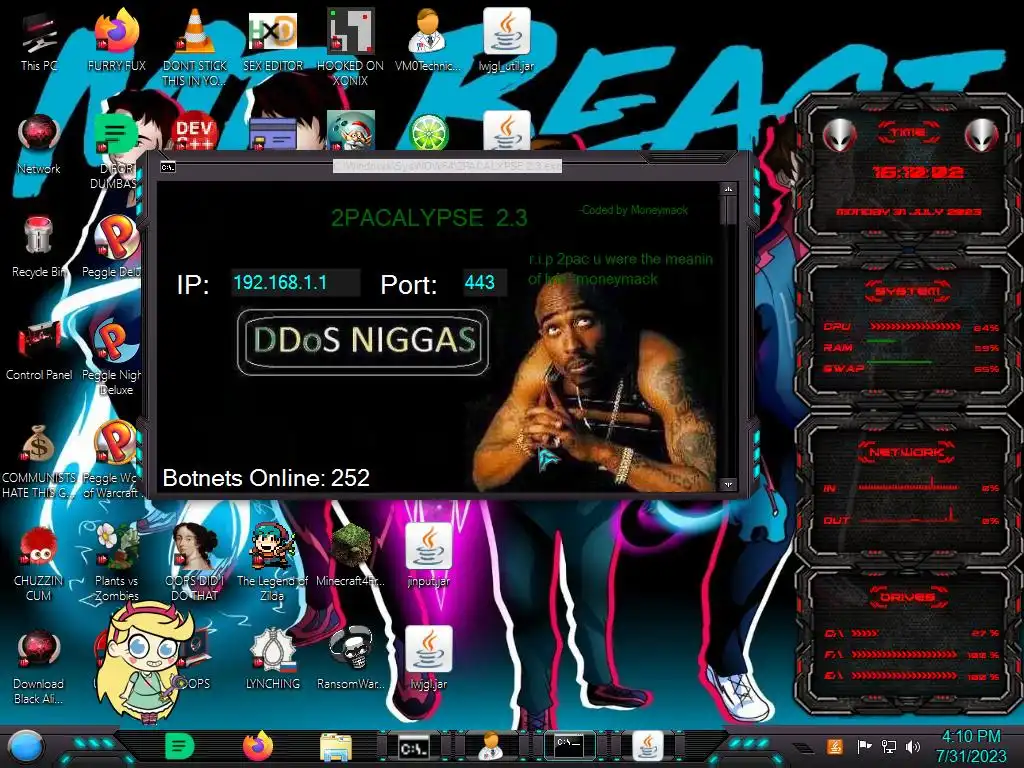
Task: Open the money bag desktop icon
Action: click(39, 460)
